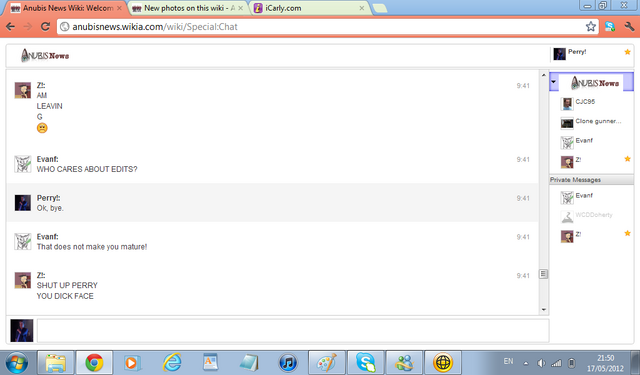
Task: Bookmark this page with the star icon
Action: (x=590, y=27)
